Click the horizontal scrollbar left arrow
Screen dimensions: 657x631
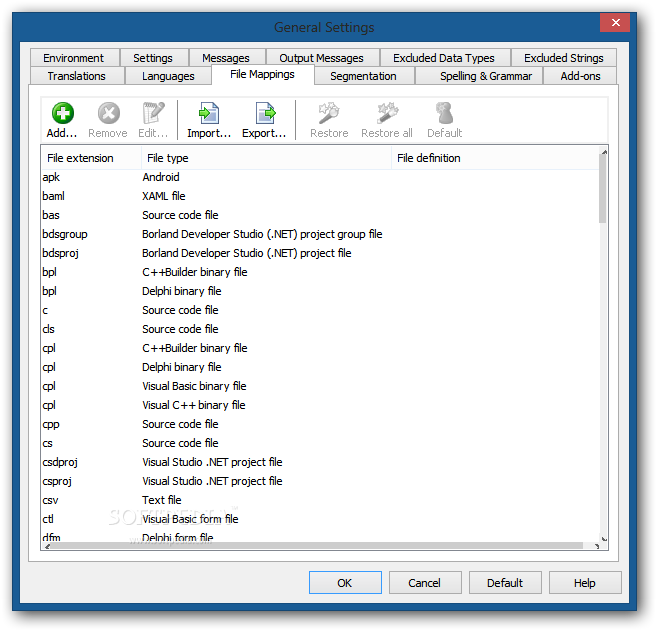[47, 546]
